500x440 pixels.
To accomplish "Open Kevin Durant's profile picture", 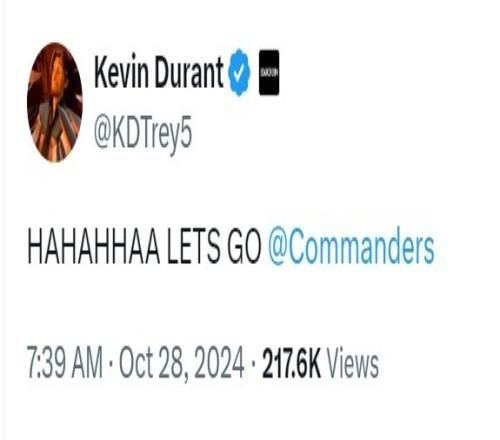I will tap(55, 102).
